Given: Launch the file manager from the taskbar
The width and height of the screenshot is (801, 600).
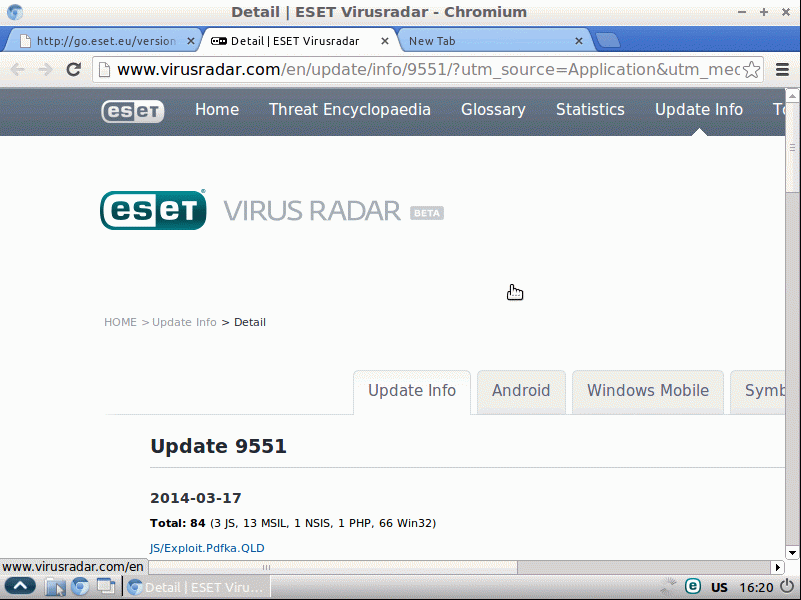Looking at the screenshot, I should point(55,587).
